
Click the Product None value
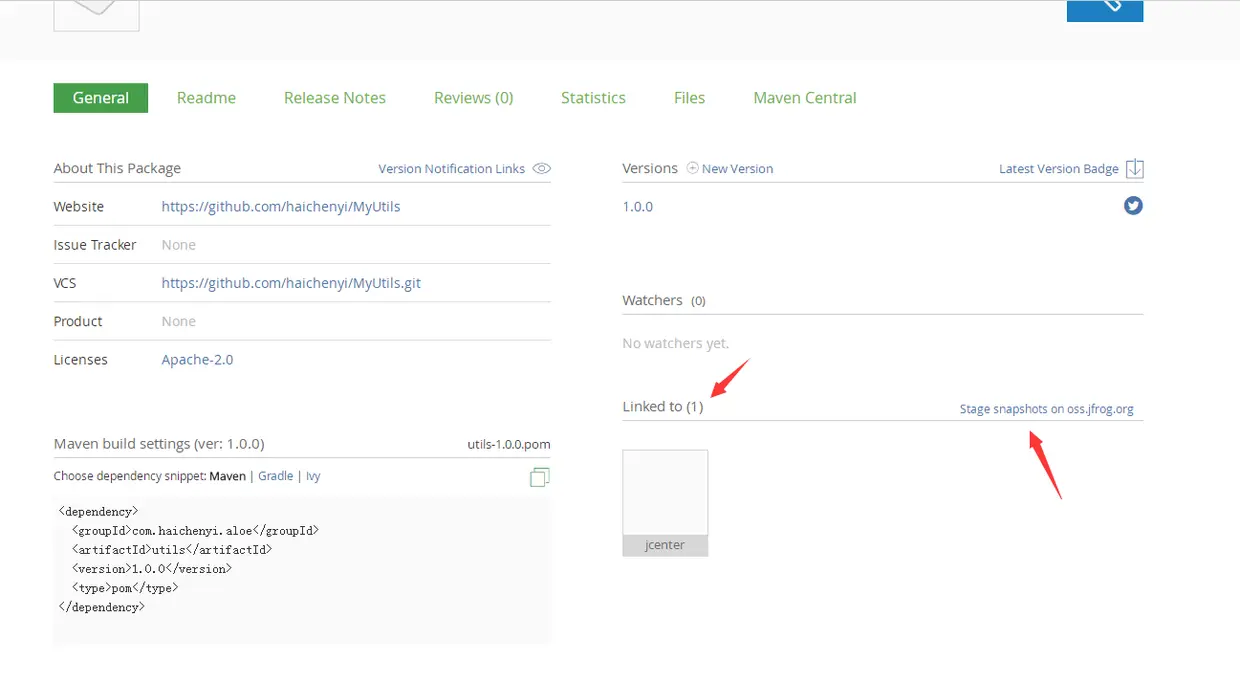179,322
